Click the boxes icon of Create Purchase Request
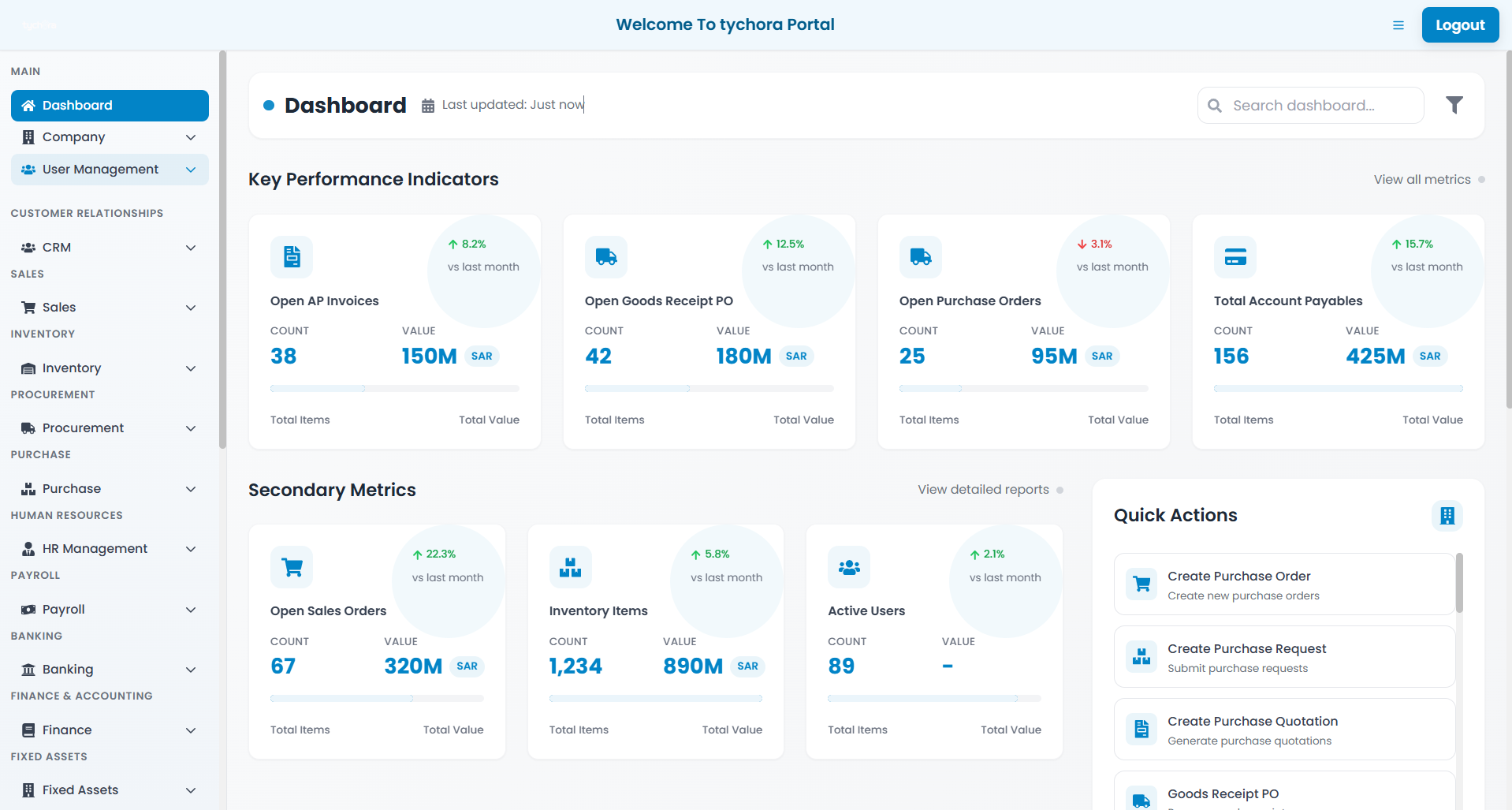 [x=1141, y=657]
